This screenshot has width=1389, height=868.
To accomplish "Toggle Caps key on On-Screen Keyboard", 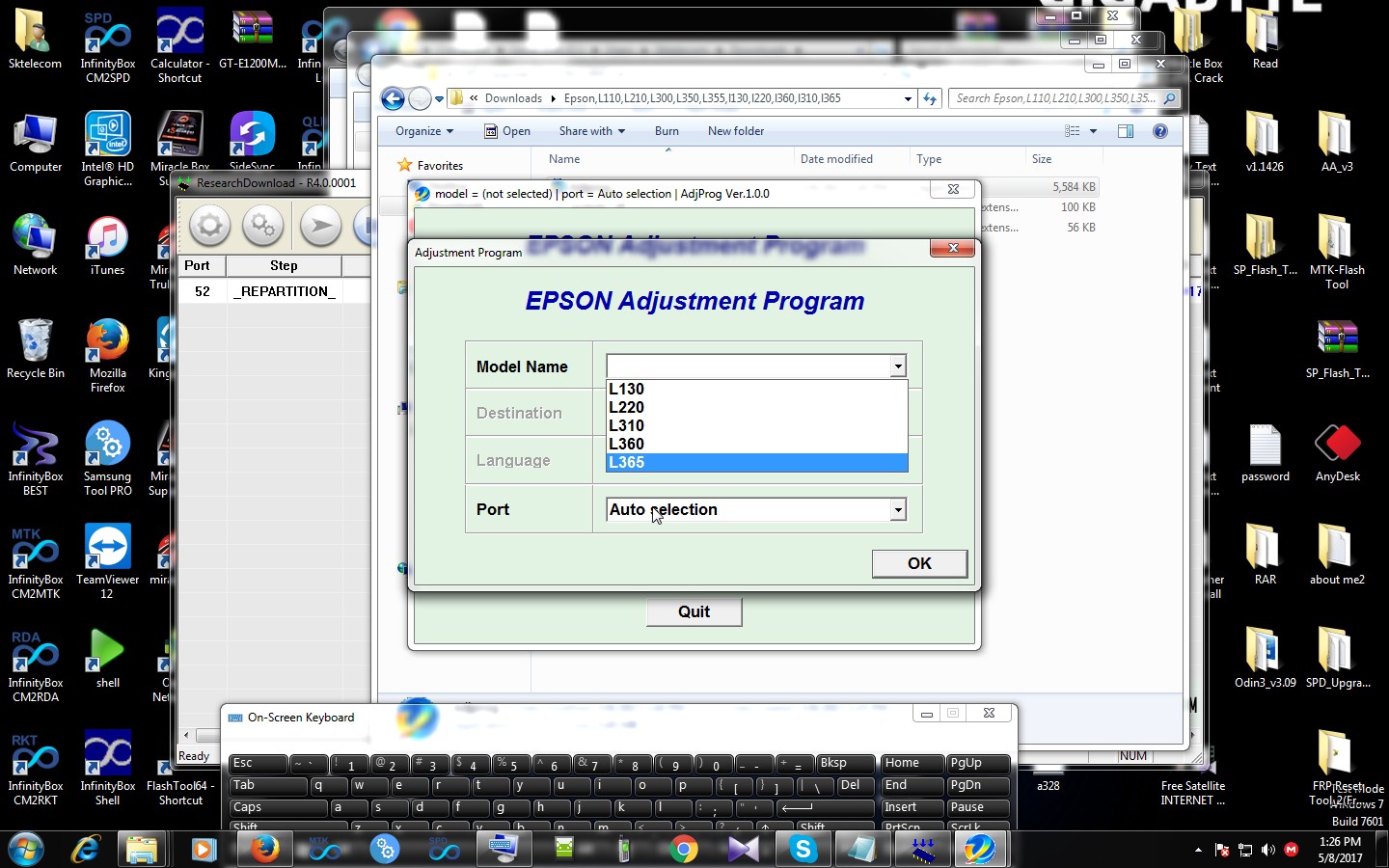I will [278, 808].
